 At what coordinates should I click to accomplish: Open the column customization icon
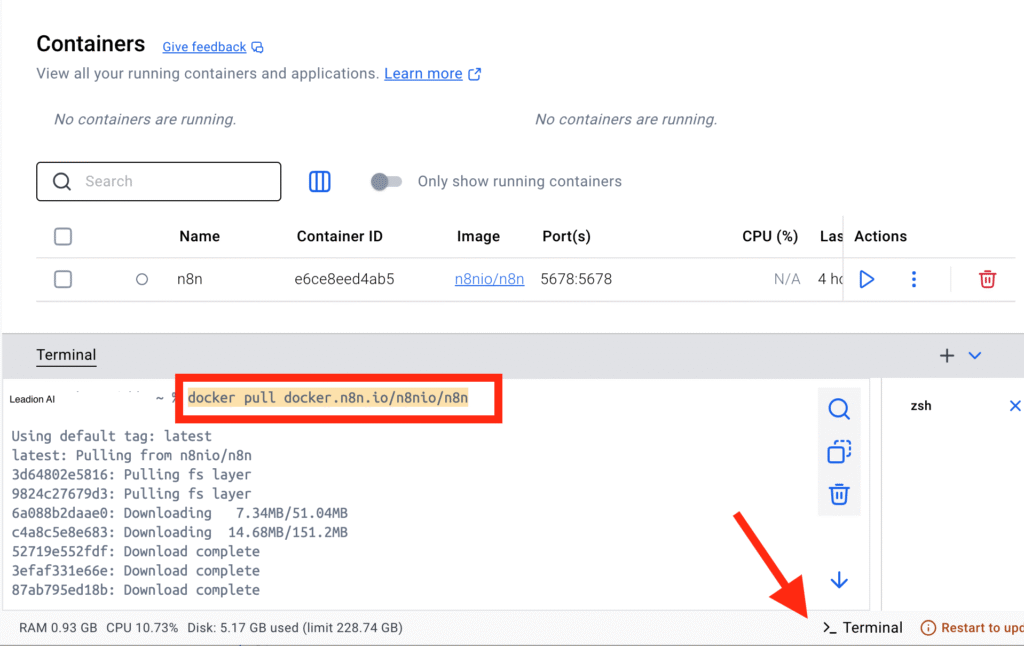(319, 181)
